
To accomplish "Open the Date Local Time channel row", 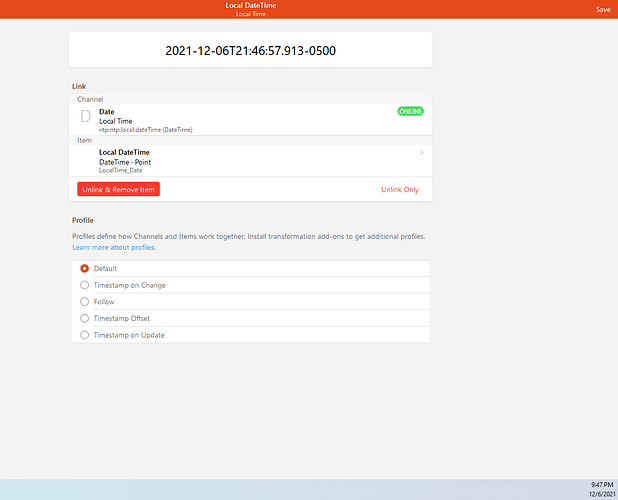I will (250, 120).
